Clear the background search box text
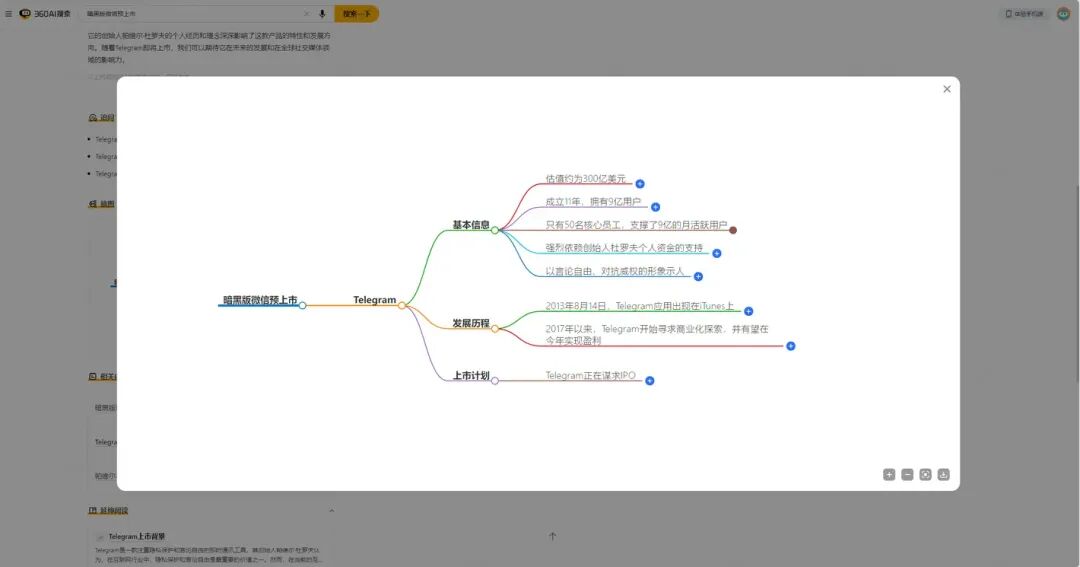1080x567 pixels. (307, 14)
